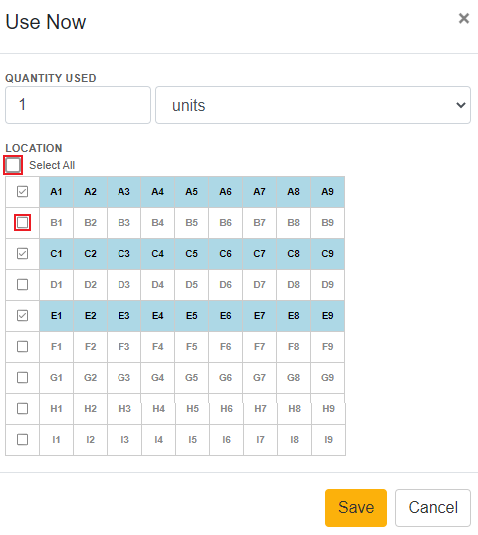Select location cell A5
The image size is (478, 535).
(192, 192)
